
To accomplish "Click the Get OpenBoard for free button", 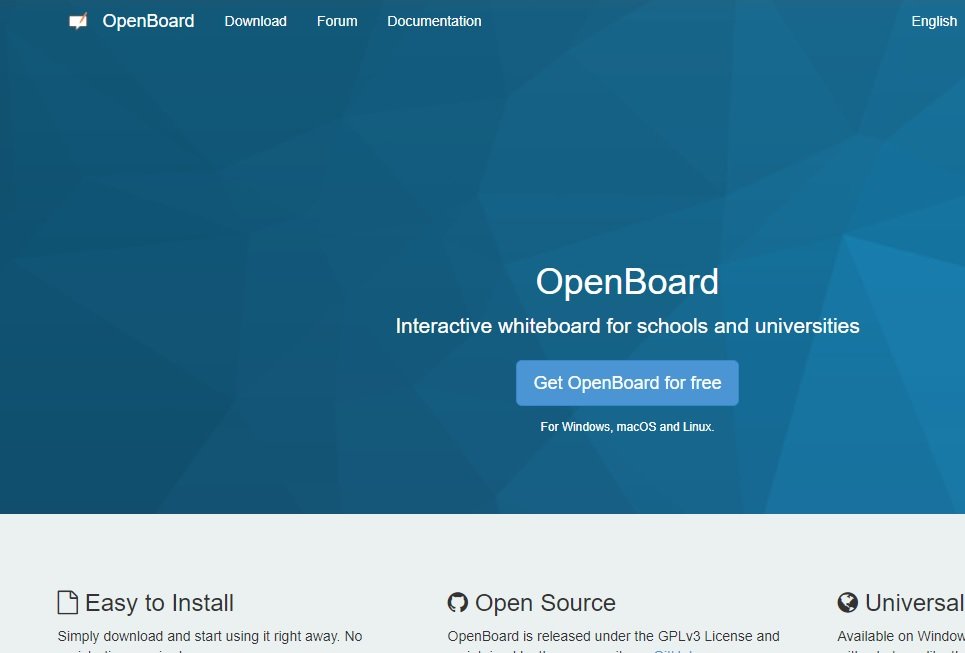I will (627, 383).
